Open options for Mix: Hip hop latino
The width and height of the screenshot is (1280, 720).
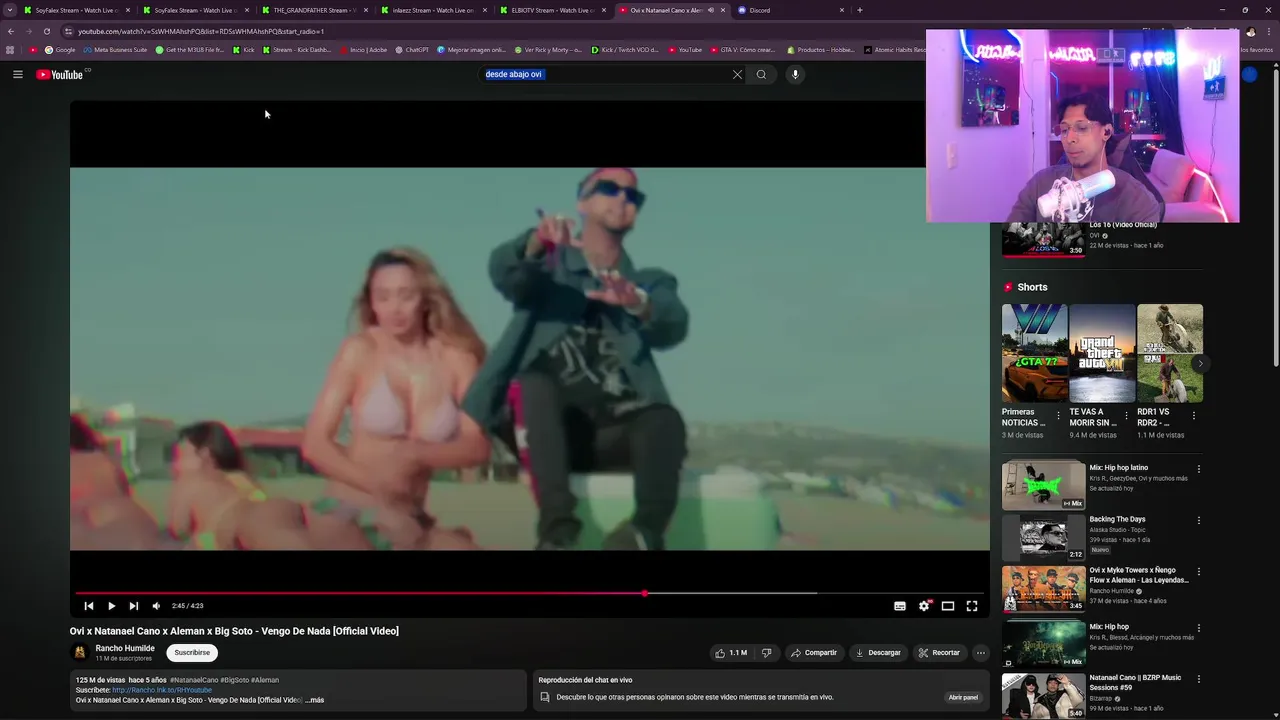pos(1199,469)
